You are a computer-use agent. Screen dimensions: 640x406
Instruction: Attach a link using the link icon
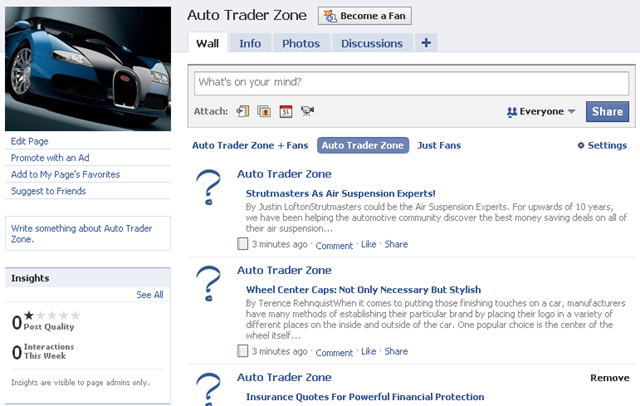pyautogui.click(x=243, y=111)
